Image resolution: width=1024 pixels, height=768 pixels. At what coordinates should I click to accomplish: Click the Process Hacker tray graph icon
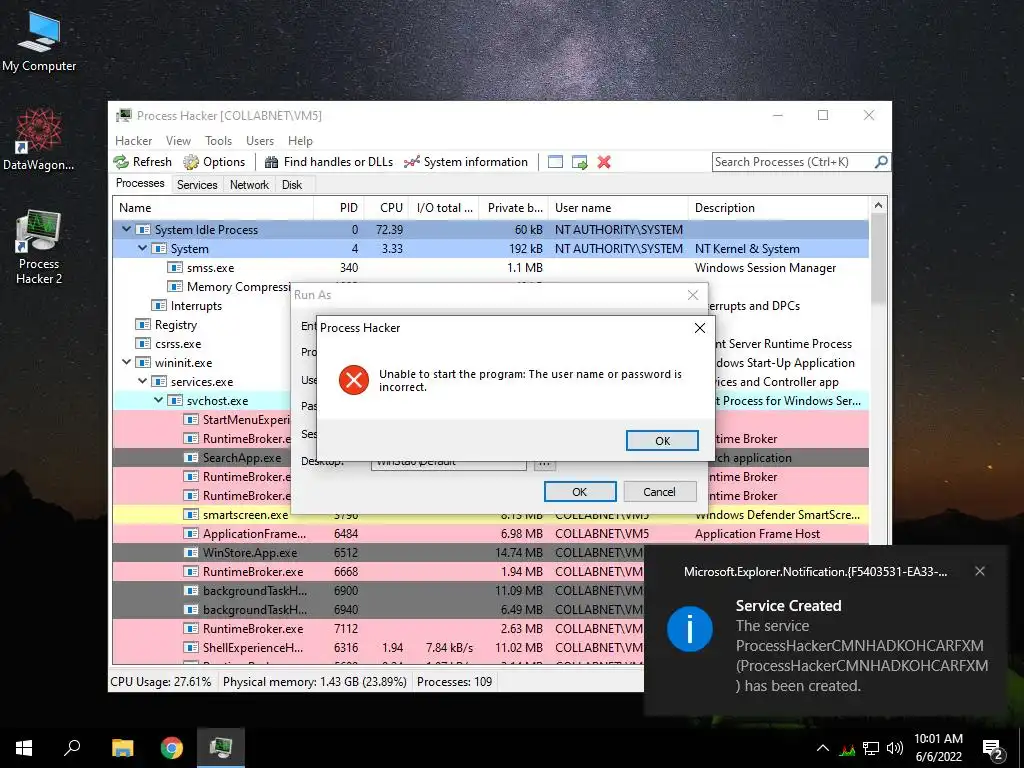pos(848,748)
